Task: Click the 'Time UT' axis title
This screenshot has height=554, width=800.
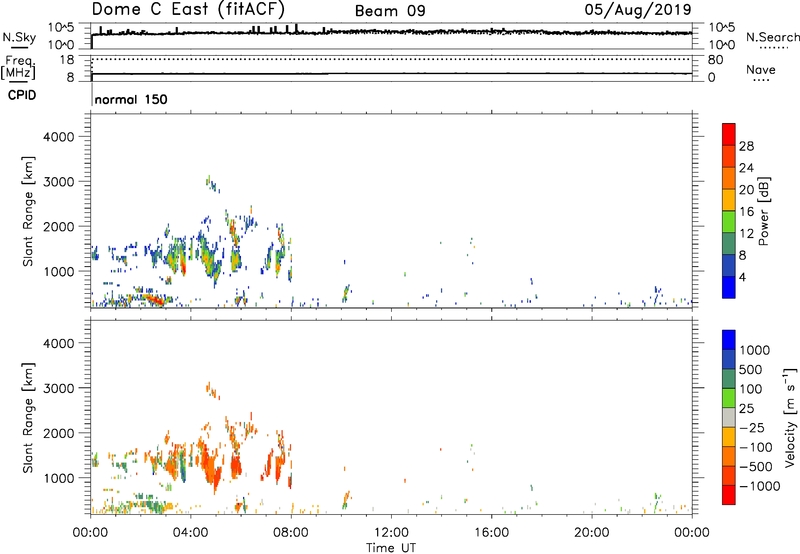Action: click(x=391, y=548)
